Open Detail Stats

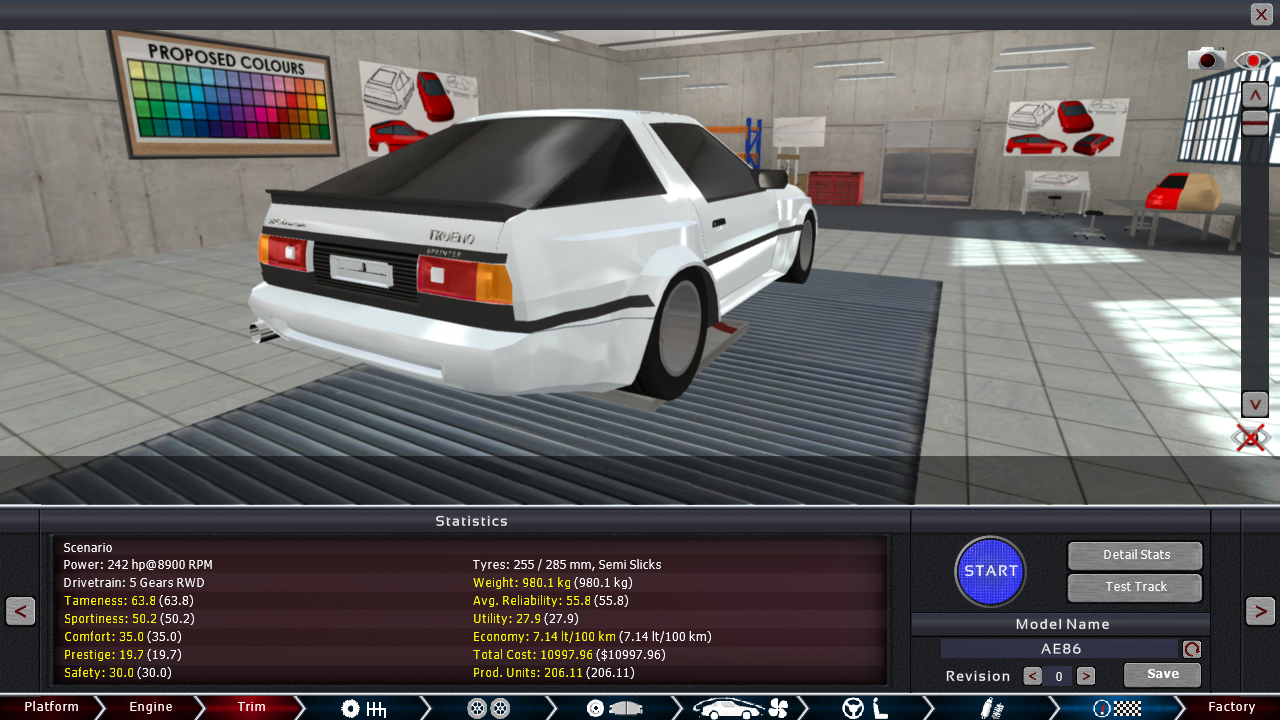[x=1135, y=555]
